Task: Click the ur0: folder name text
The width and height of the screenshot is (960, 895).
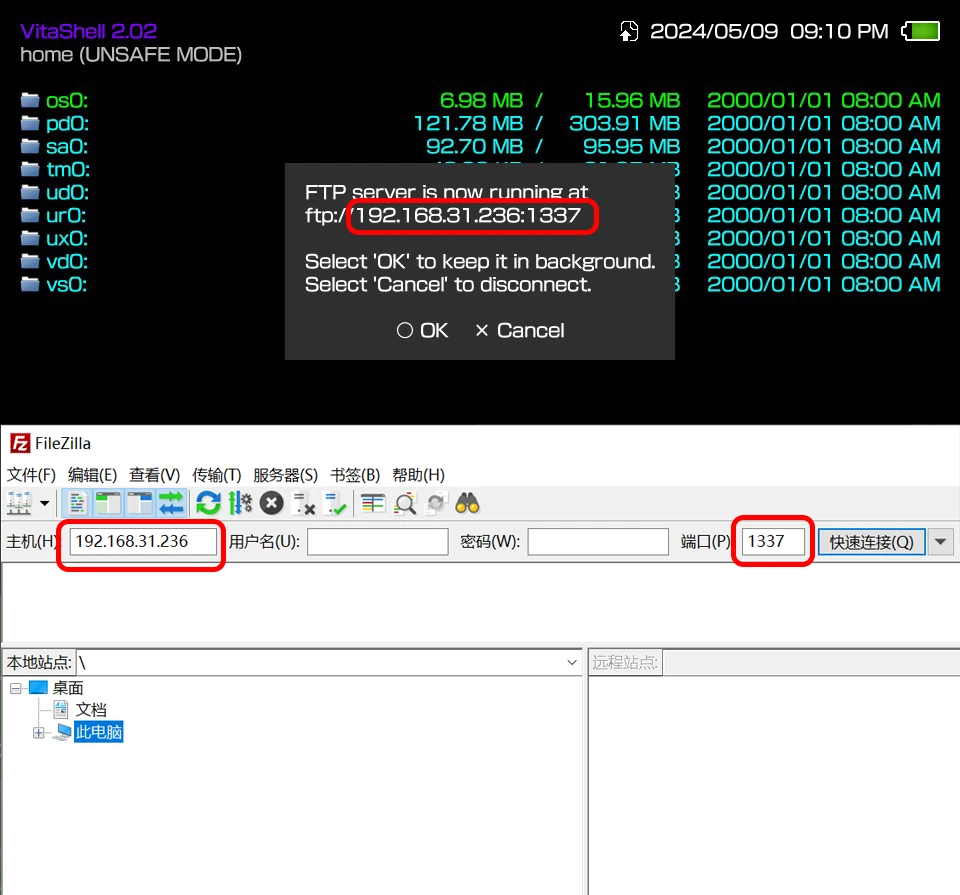Action: point(66,215)
